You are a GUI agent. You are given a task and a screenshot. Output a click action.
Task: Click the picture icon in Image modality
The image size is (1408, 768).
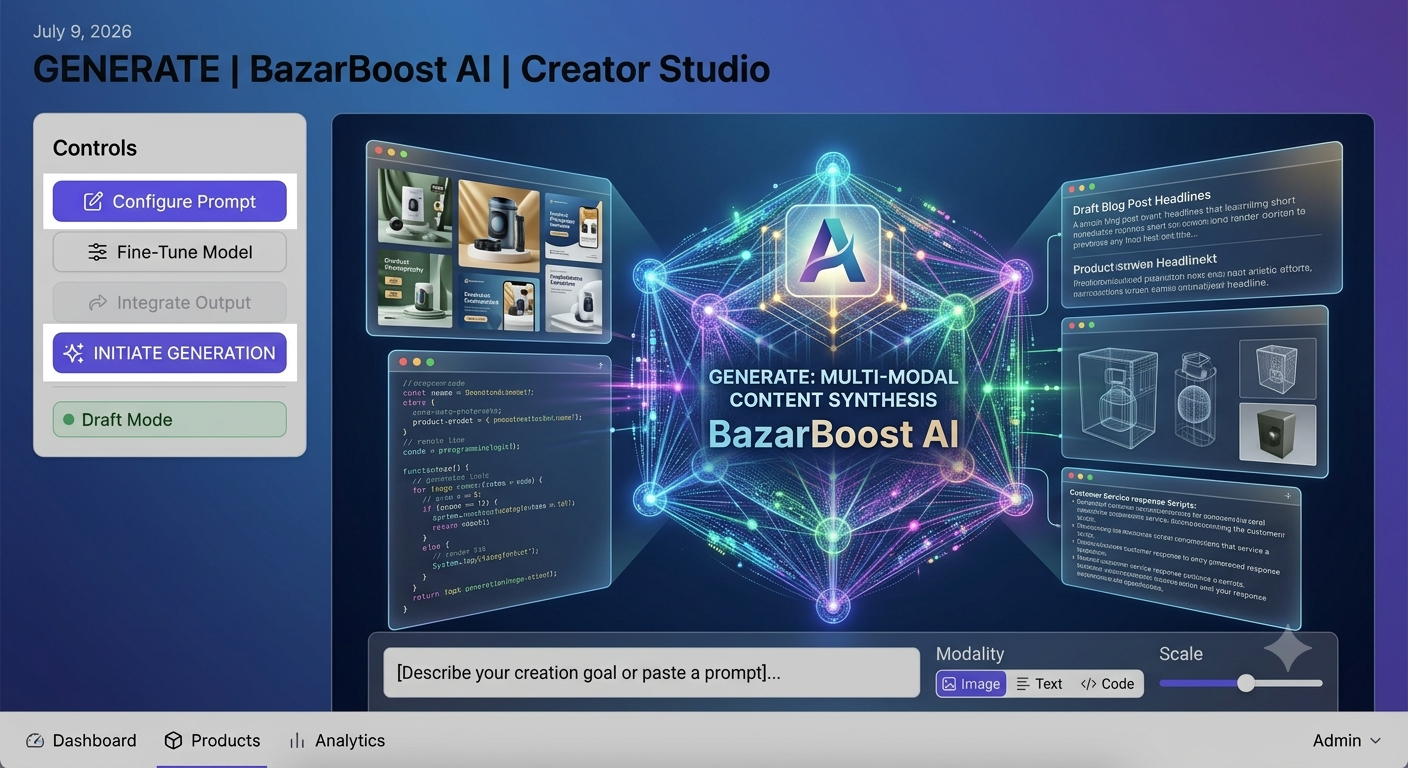click(950, 684)
